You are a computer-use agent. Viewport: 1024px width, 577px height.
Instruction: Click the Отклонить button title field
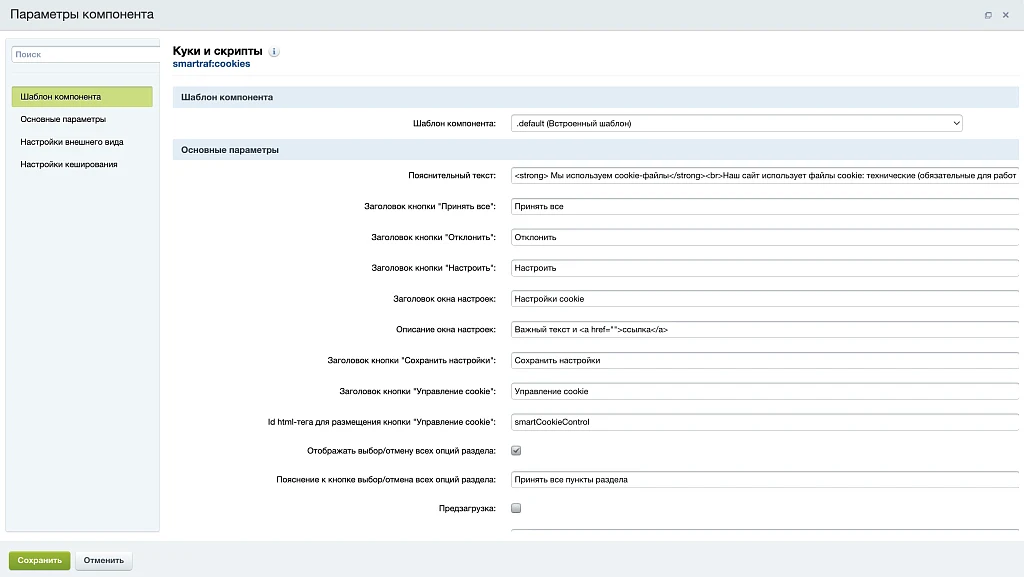(765, 237)
